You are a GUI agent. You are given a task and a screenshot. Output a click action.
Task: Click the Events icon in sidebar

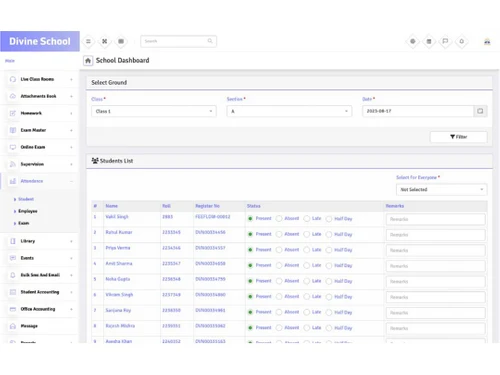13,258
